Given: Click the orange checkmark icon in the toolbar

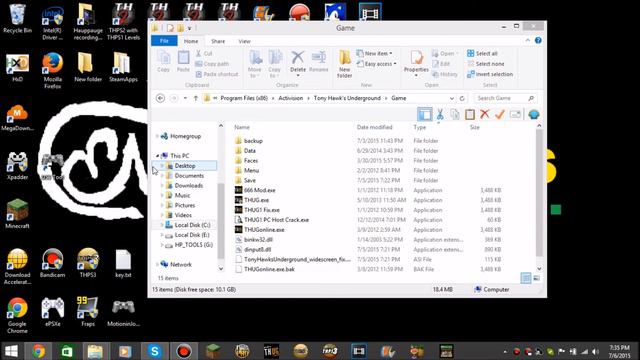Looking at the screenshot, I should (500, 115).
